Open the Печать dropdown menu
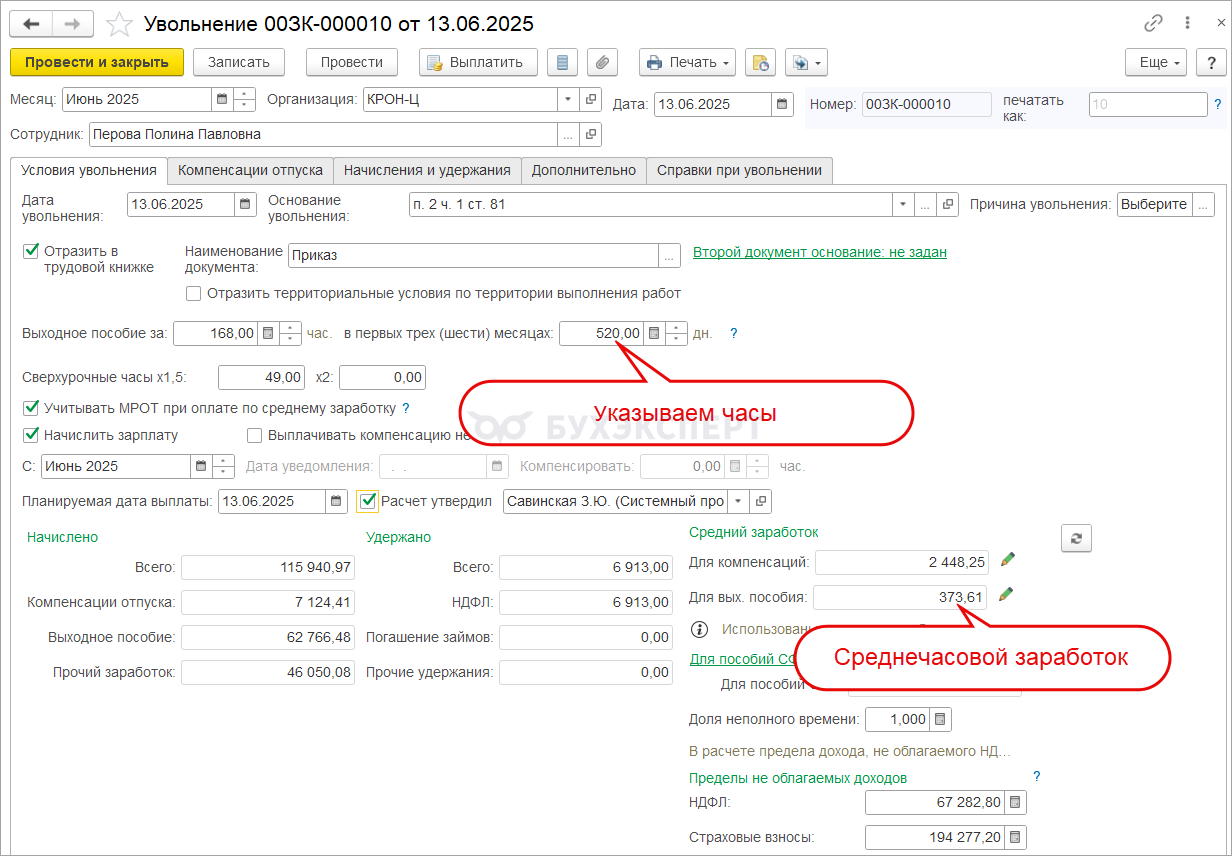Image resolution: width=1232 pixels, height=856 pixels. (x=687, y=62)
